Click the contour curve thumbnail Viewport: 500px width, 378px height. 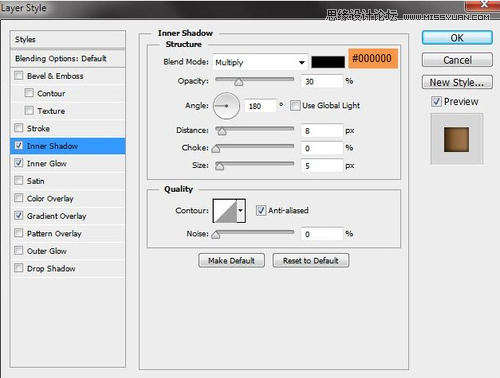click(x=225, y=211)
